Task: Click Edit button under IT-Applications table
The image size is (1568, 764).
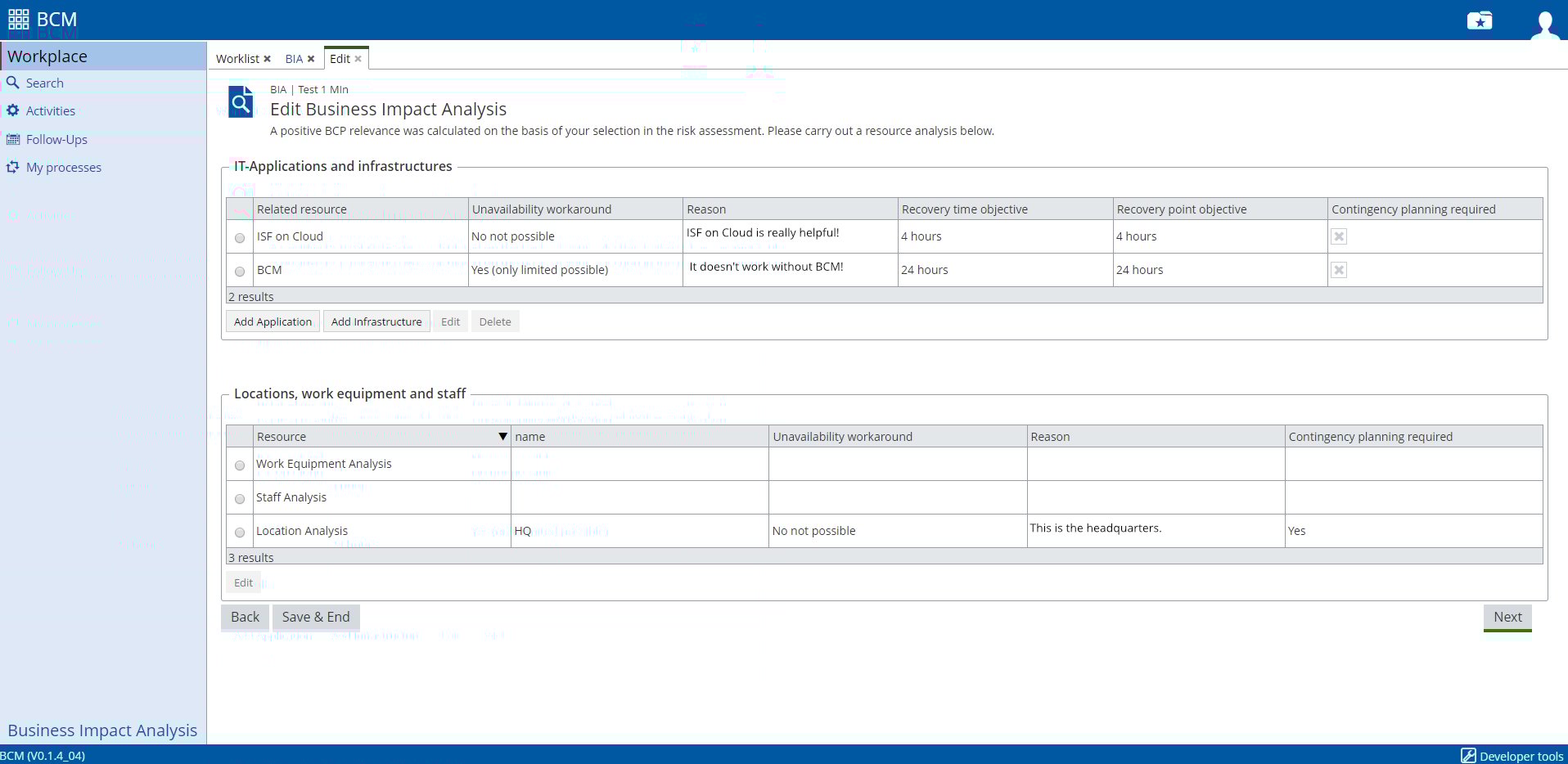Action: coord(450,321)
